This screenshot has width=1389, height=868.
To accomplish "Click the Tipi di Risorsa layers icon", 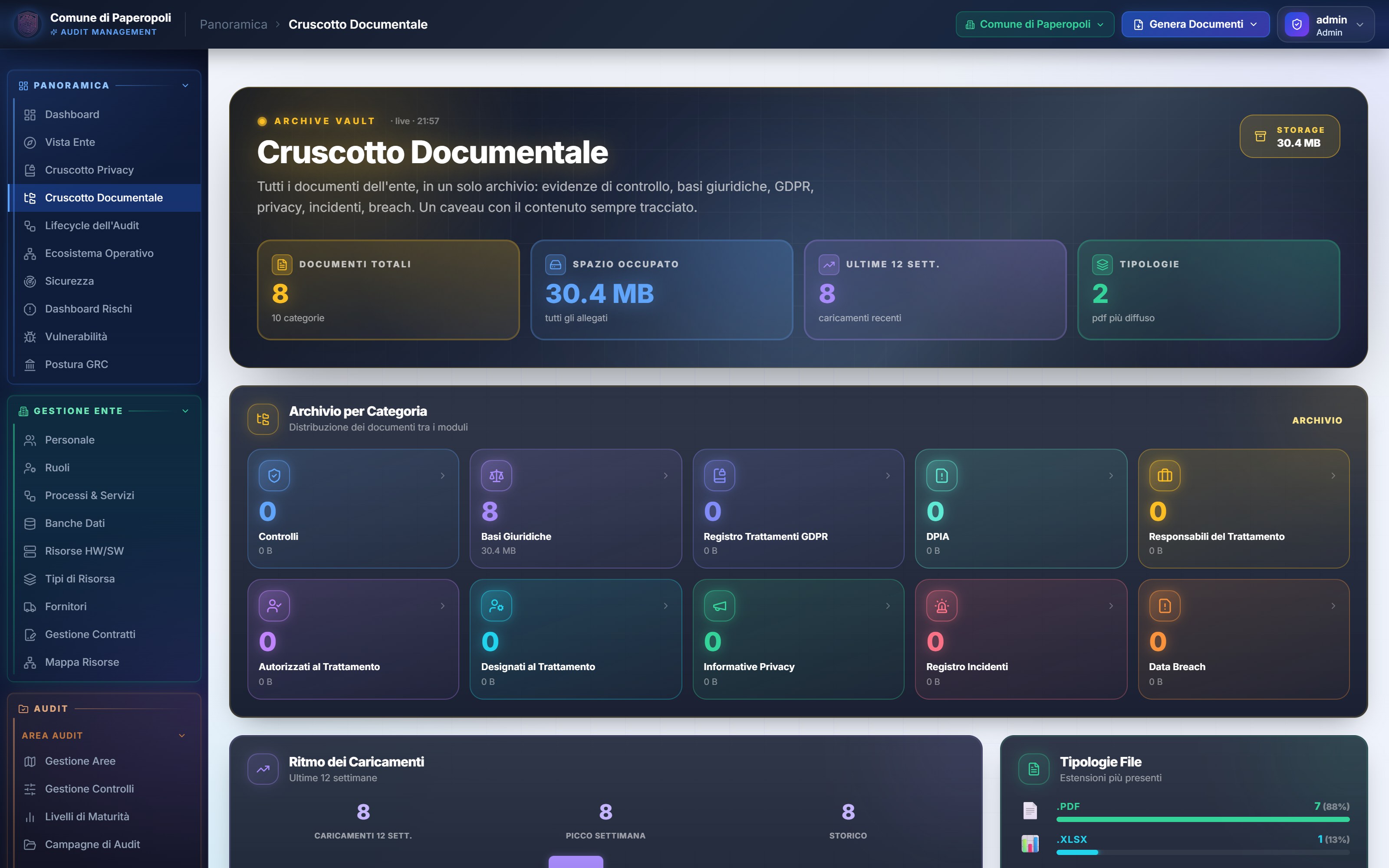I will point(30,579).
